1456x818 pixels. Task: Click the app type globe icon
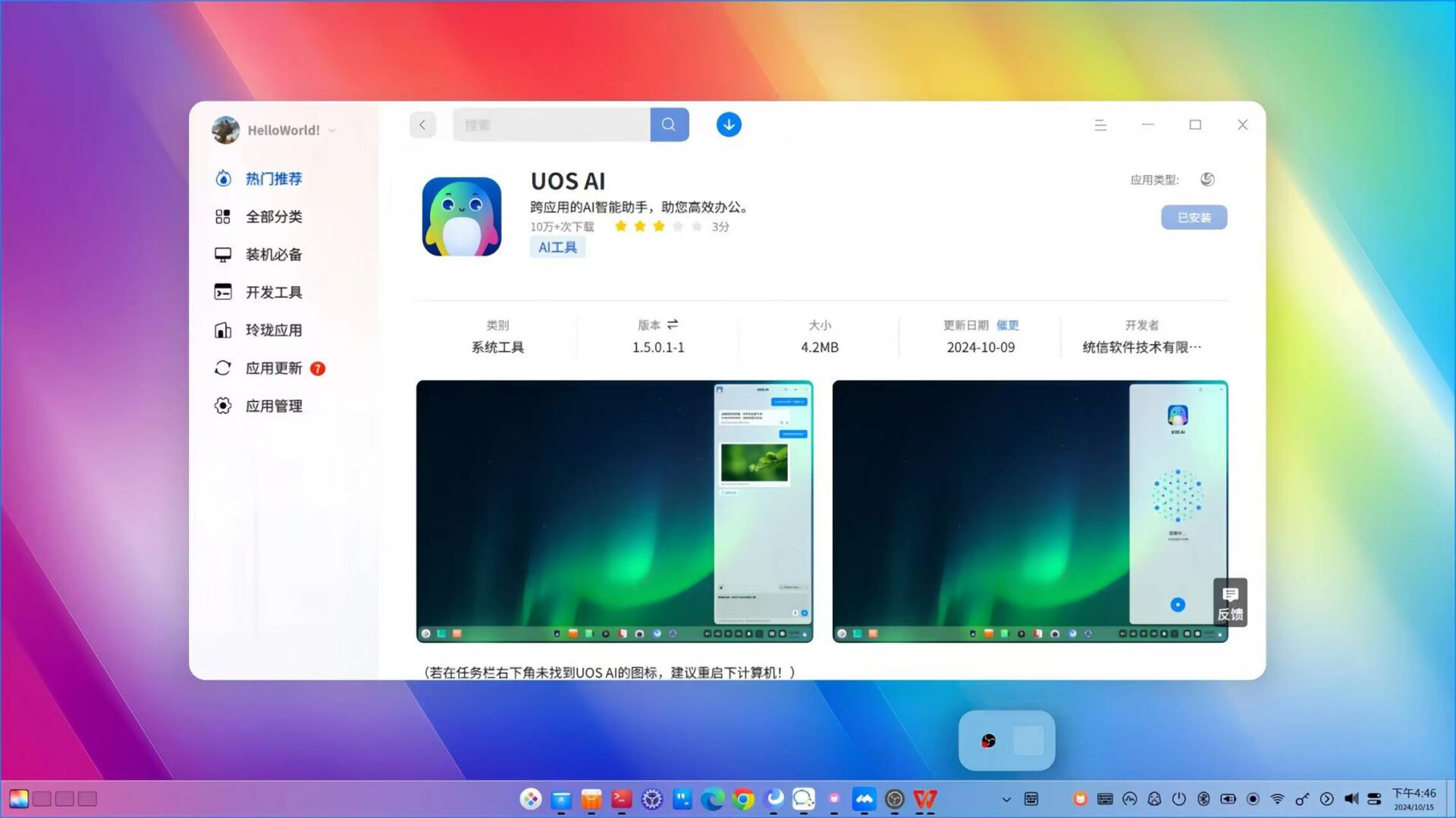pyautogui.click(x=1207, y=180)
